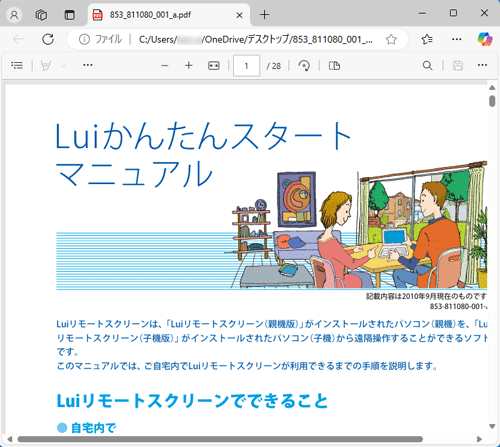View site information icon in address bar
The height and width of the screenshot is (447, 500).
(84, 39)
